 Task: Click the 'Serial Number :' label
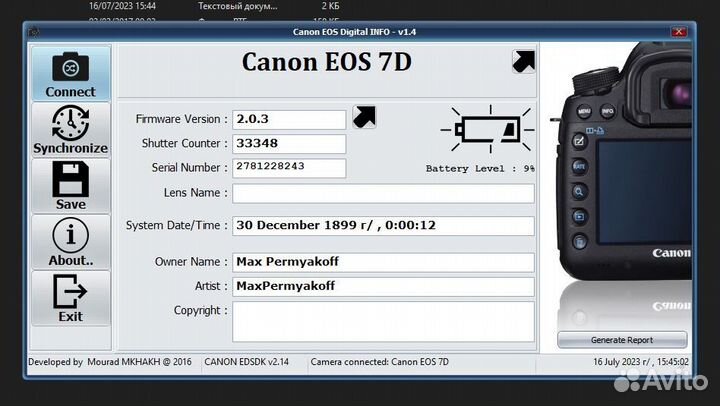click(x=190, y=168)
